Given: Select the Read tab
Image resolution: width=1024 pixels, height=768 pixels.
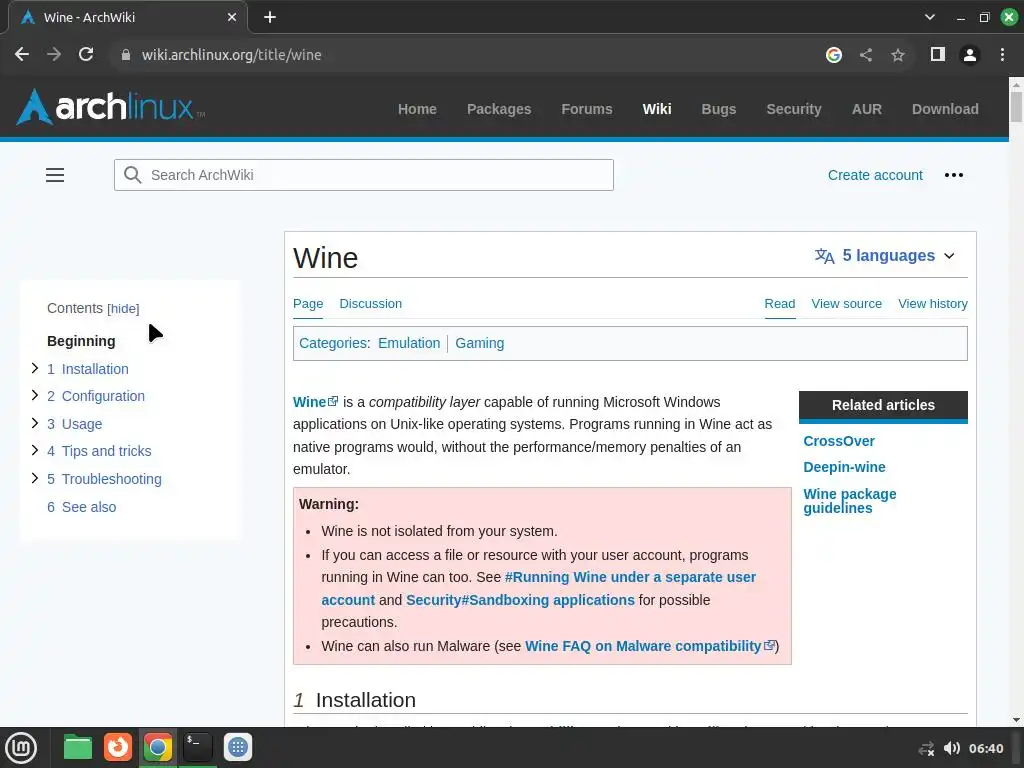Looking at the screenshot, I should coord(780,304).
